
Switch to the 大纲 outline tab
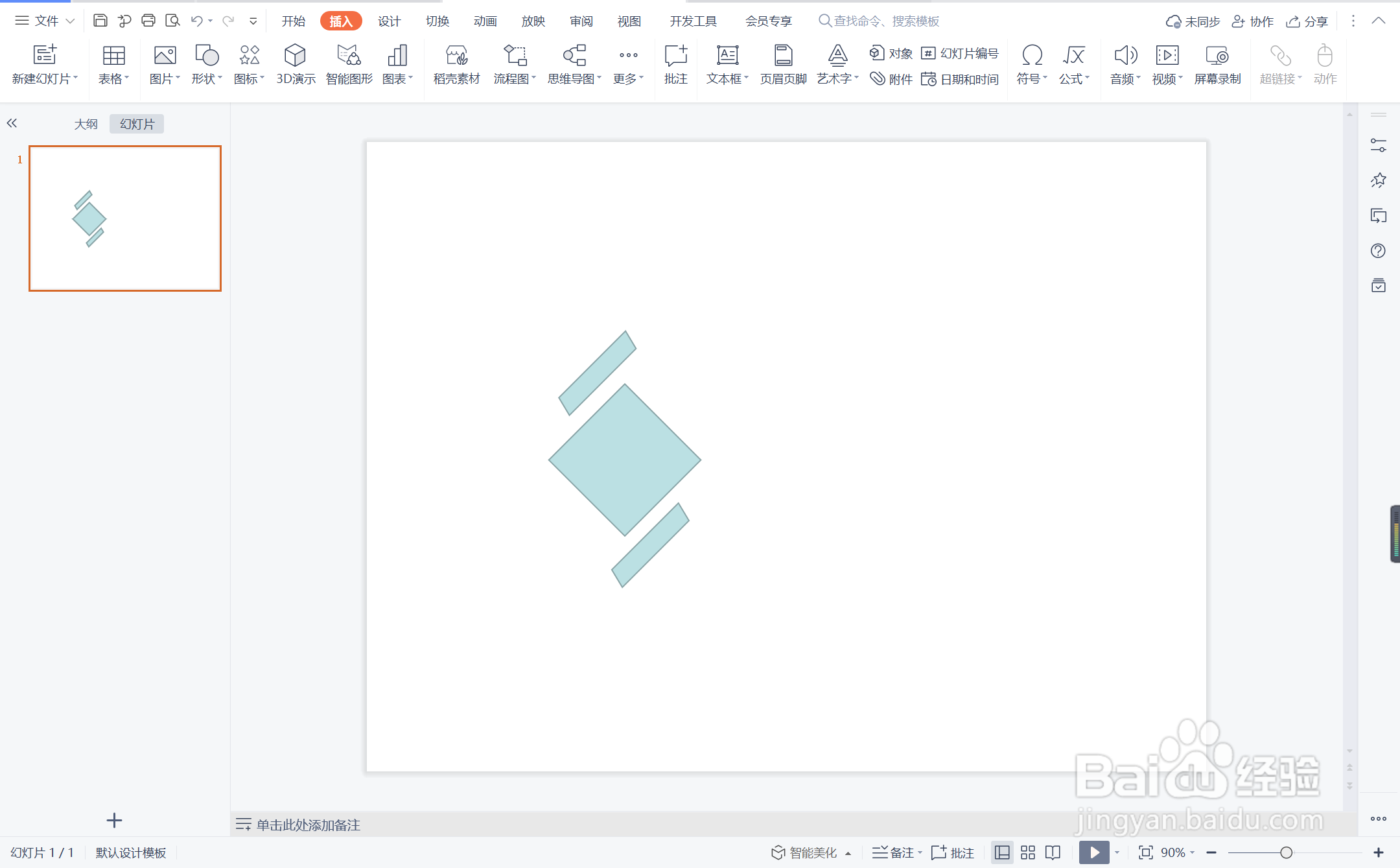click(86, 124)
